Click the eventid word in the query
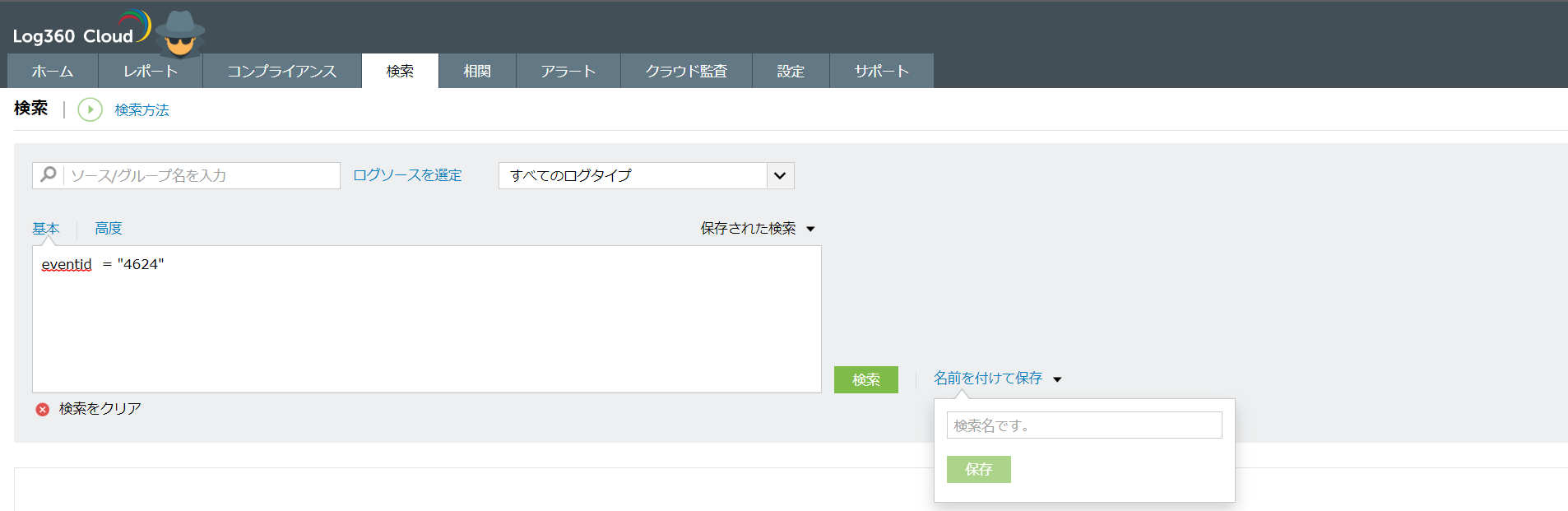This screenshot has width=1568, height=511. 67,264
